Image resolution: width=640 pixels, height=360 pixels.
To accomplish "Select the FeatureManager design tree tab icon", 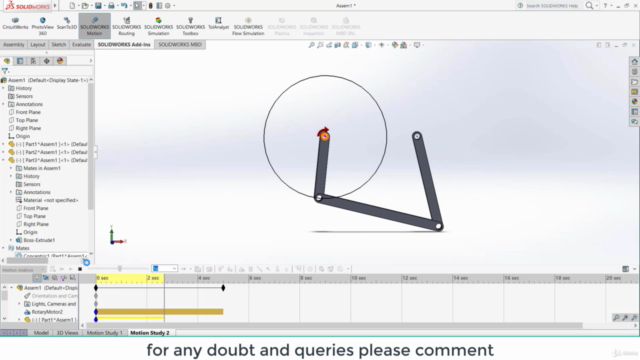I will coord(7,61).
